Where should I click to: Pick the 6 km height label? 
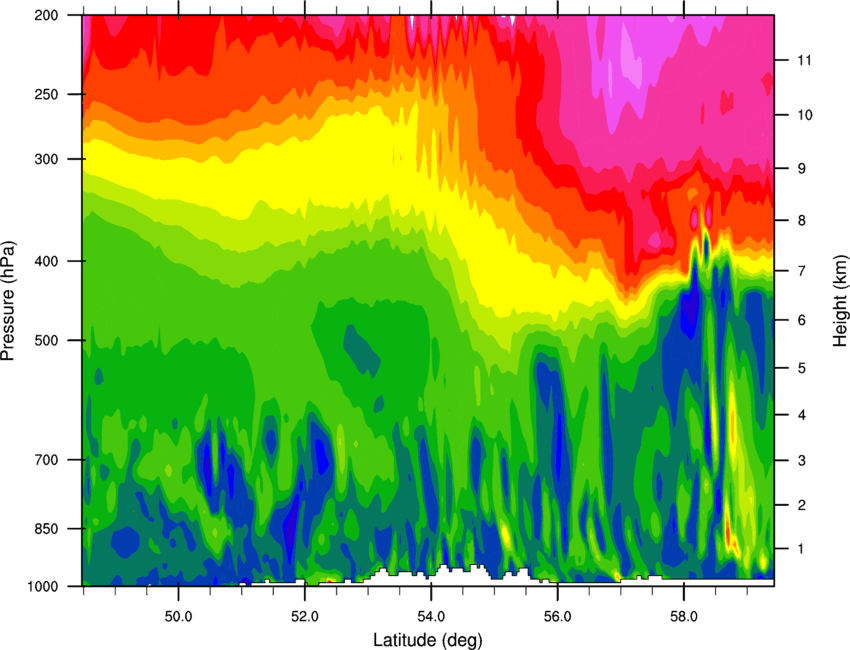click(x=802, y=320)
